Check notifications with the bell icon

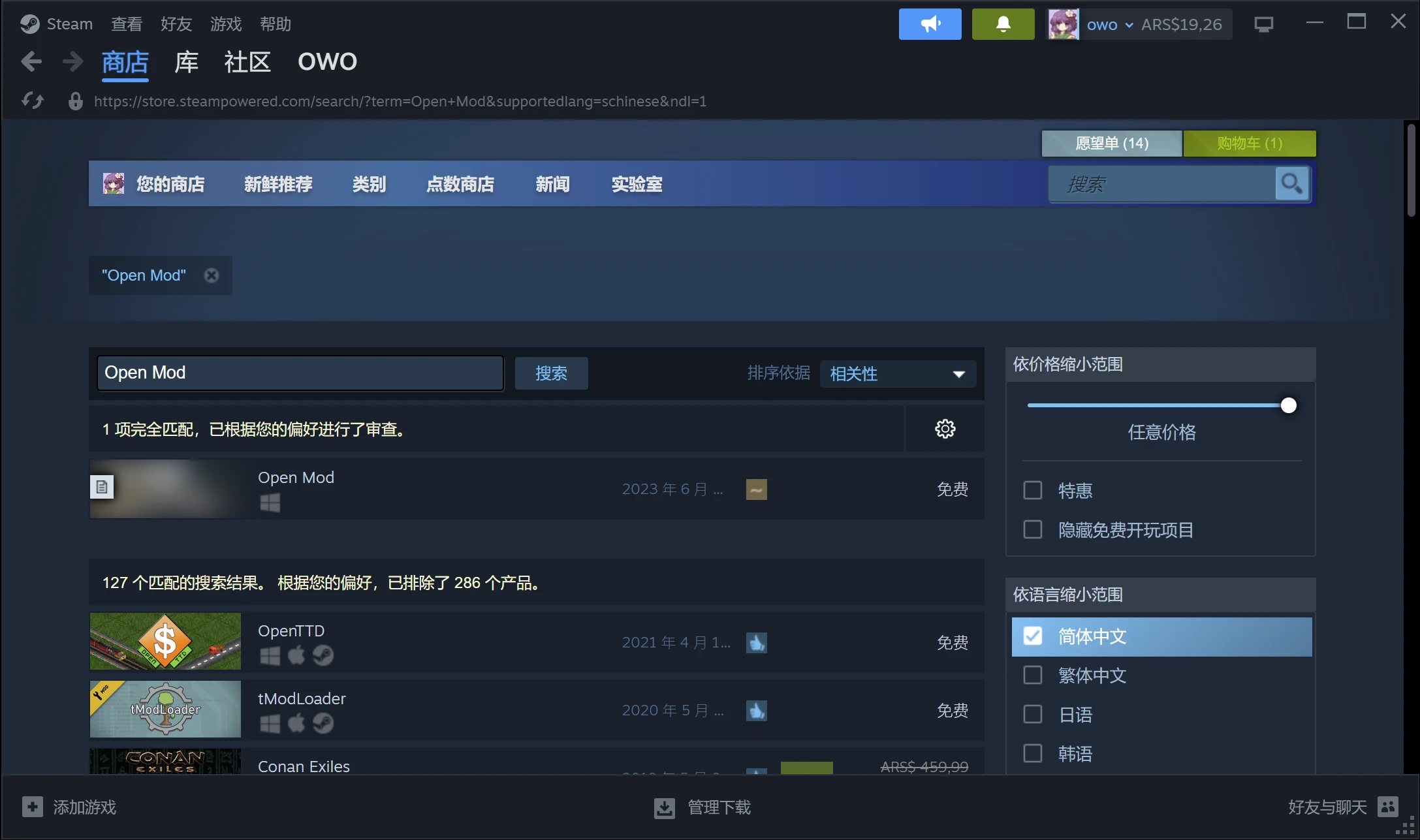pos(1003,23)
